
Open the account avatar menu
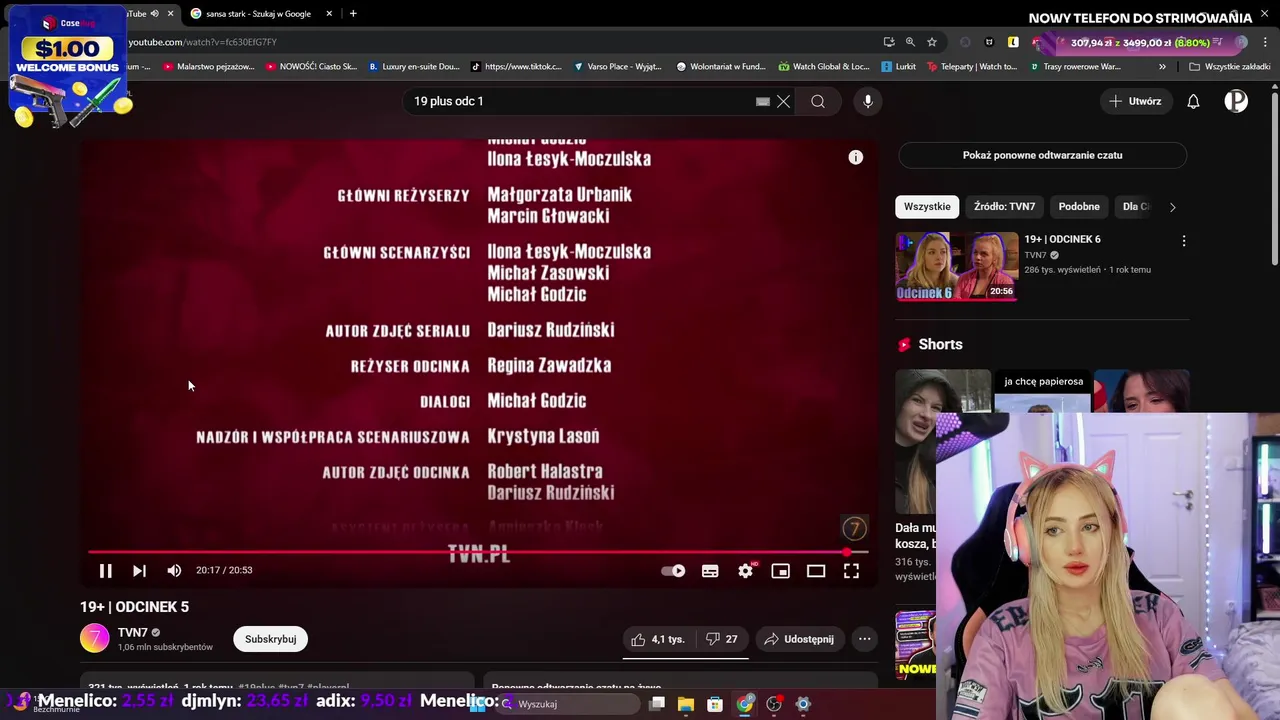(1236, 101)
